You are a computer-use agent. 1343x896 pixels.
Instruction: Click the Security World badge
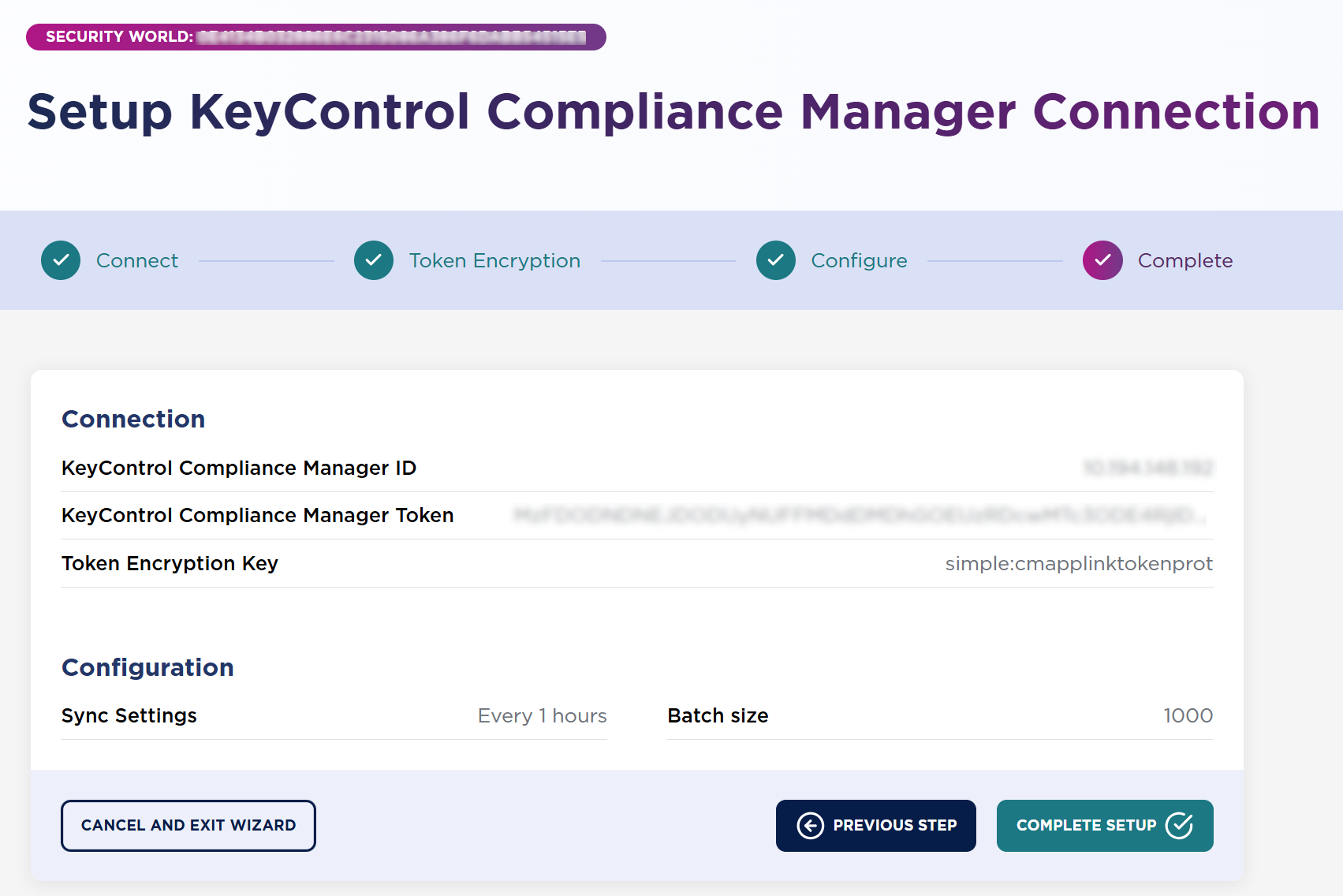(x=316, y=37)
